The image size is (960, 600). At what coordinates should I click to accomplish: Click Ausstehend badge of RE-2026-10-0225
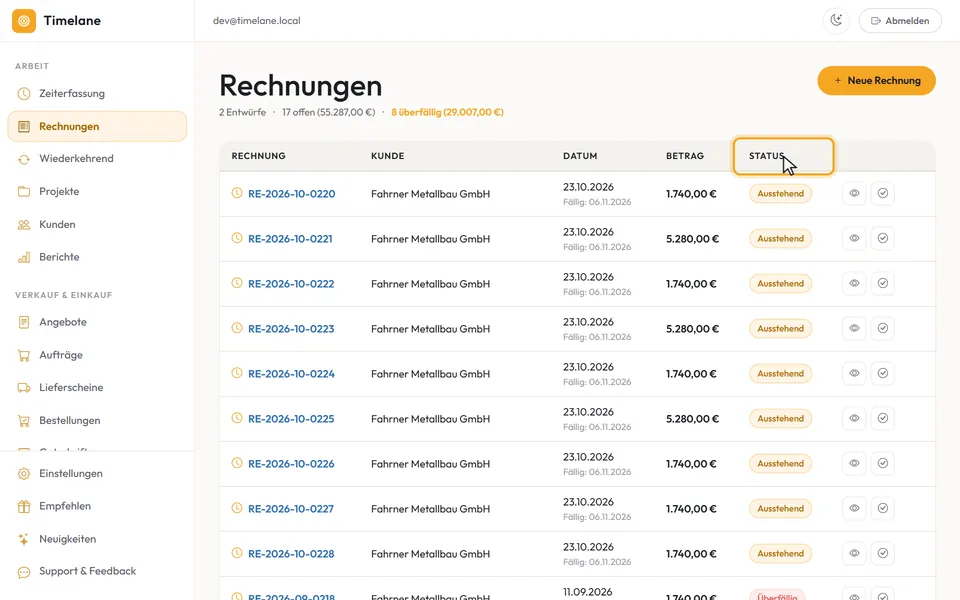pos(781,419)
